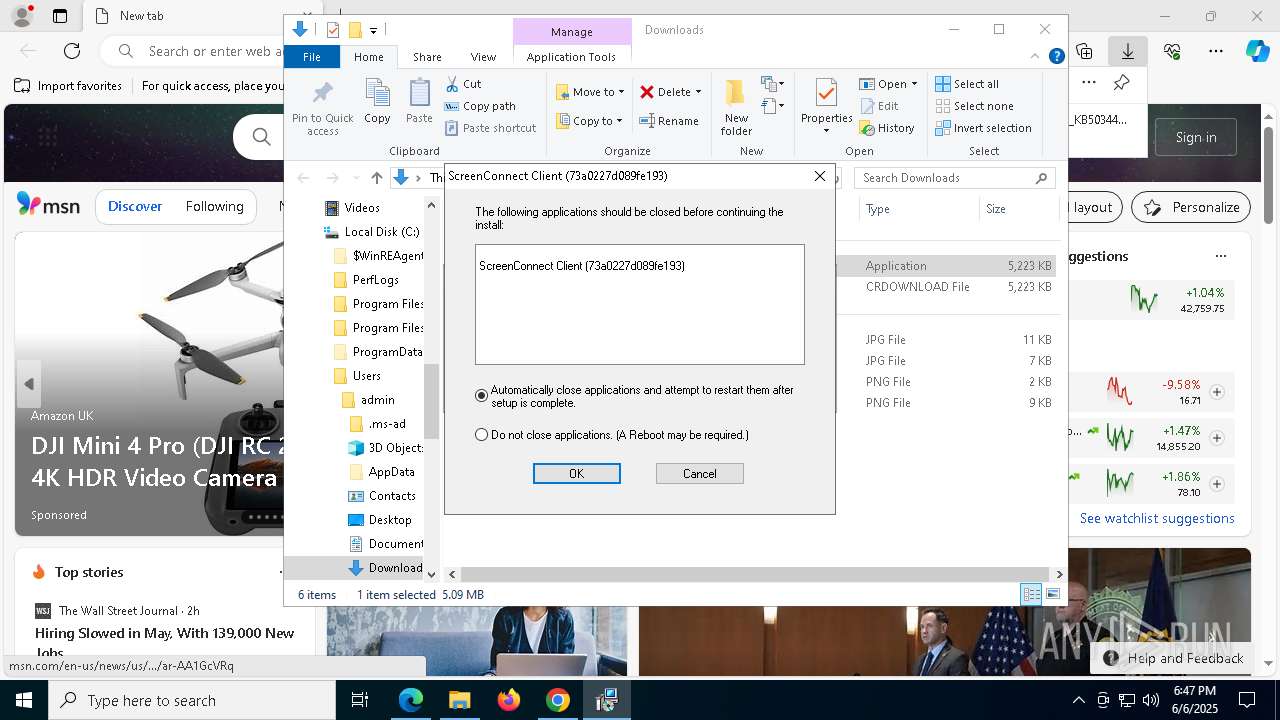This screenshot has width=1280, height=720.
Task: Open the Windows Start menu
Action: pyautogui.click(x=24, y=700)
